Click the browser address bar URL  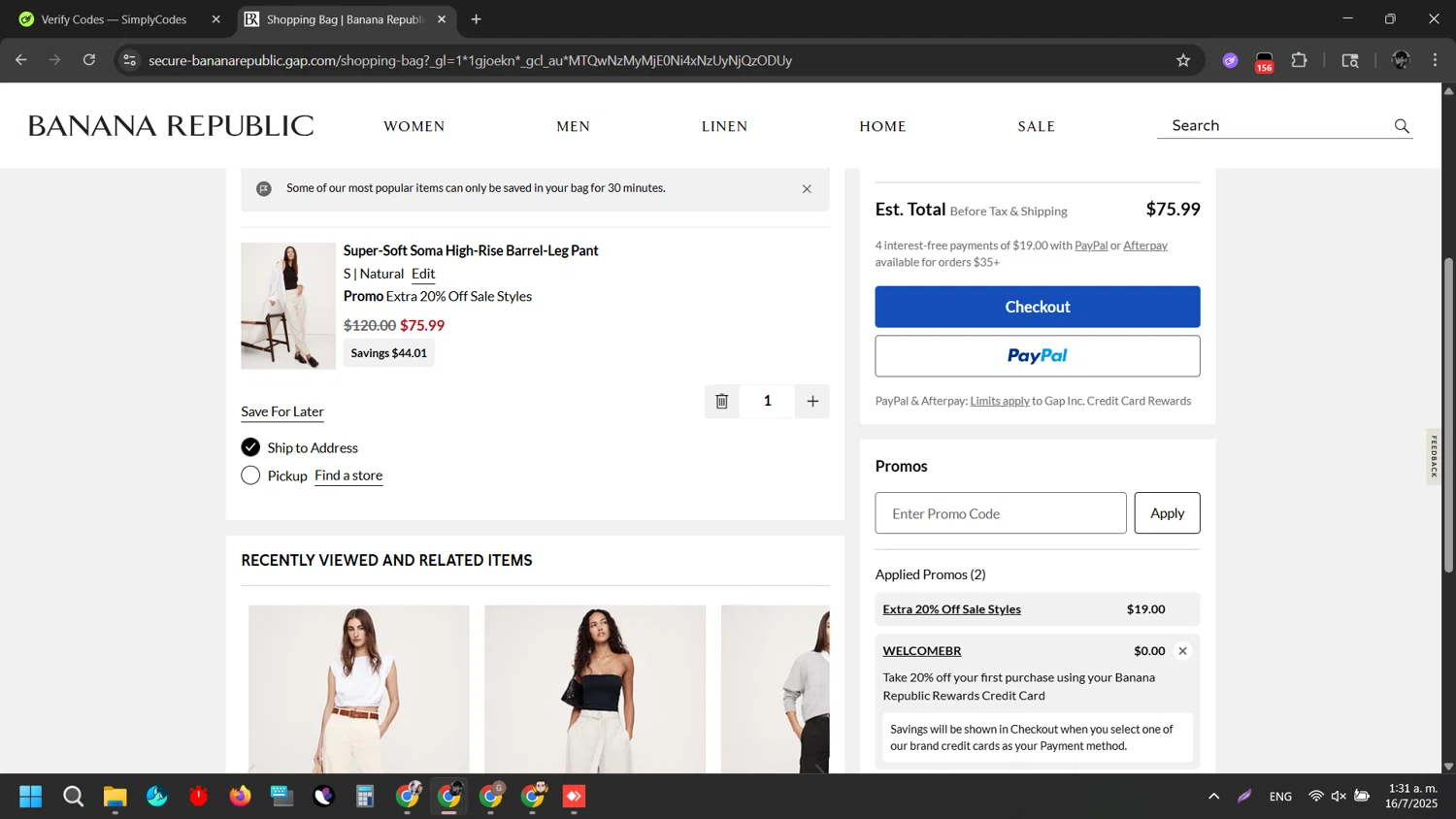pyautogui.click(x=470, y=60)
